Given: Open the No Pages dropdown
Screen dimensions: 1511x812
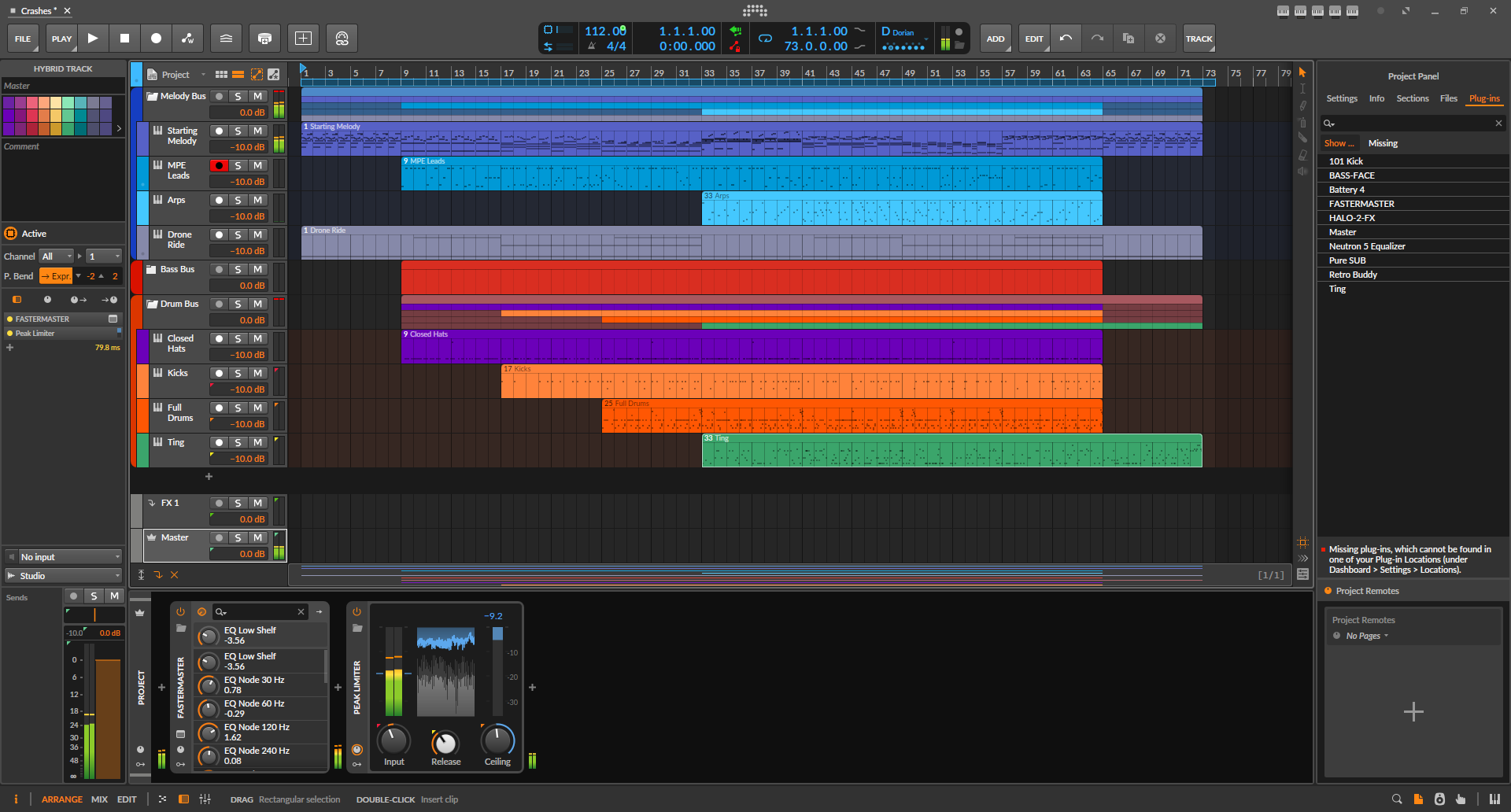Looking at the screenshot, I should tap(1367, 636).
